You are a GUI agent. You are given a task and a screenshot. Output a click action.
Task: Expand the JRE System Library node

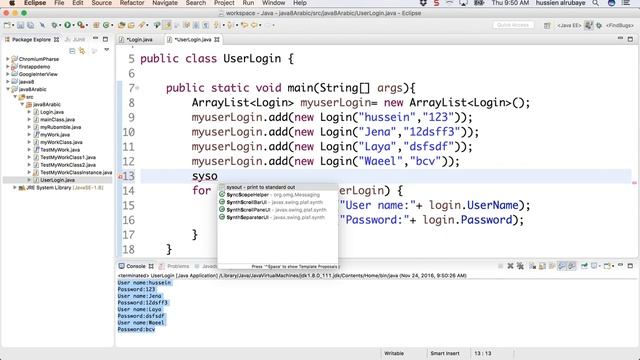pyautogui.click(x=15, y=188)
